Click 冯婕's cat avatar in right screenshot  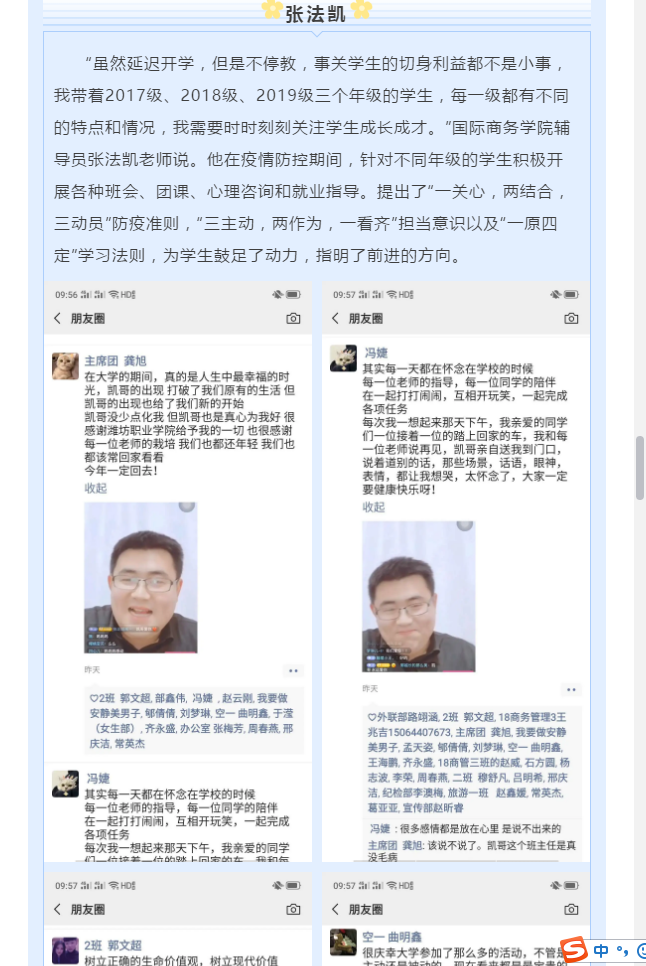click(x=344, y=358)
